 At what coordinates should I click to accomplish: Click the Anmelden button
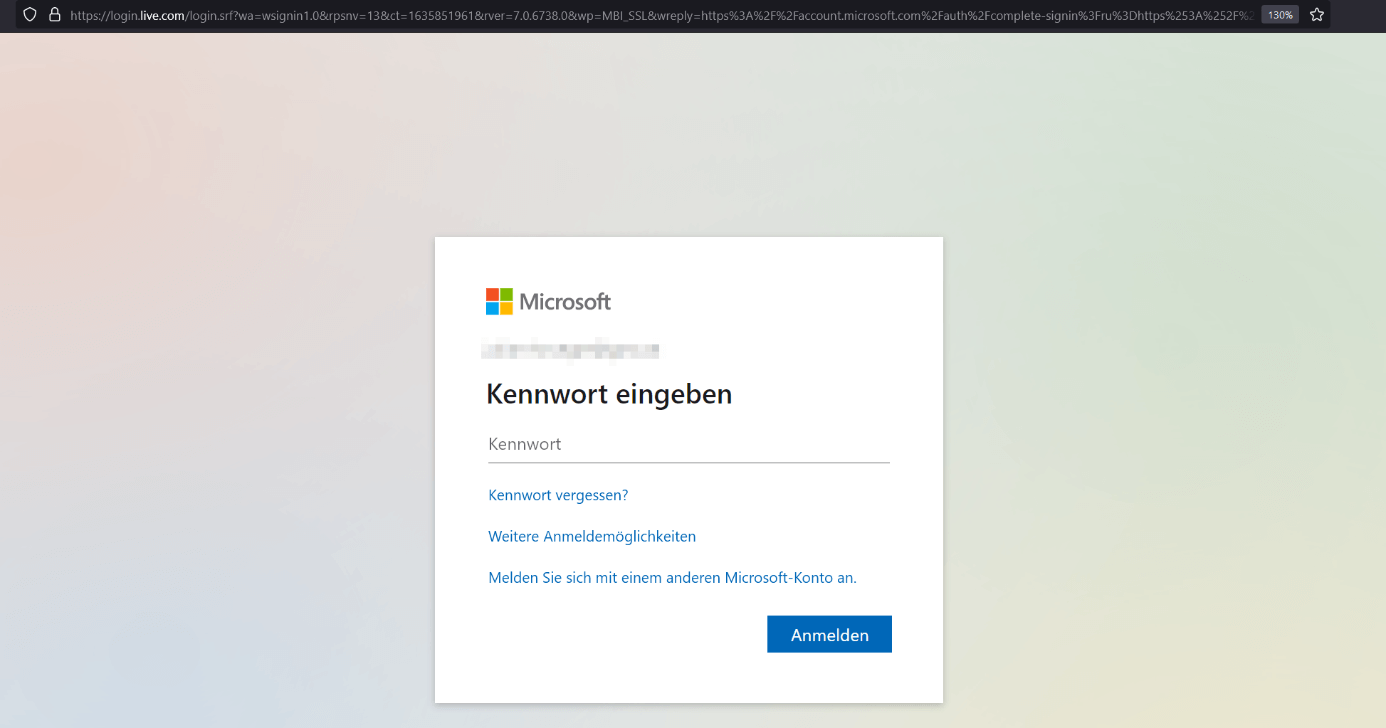point(829,634)
